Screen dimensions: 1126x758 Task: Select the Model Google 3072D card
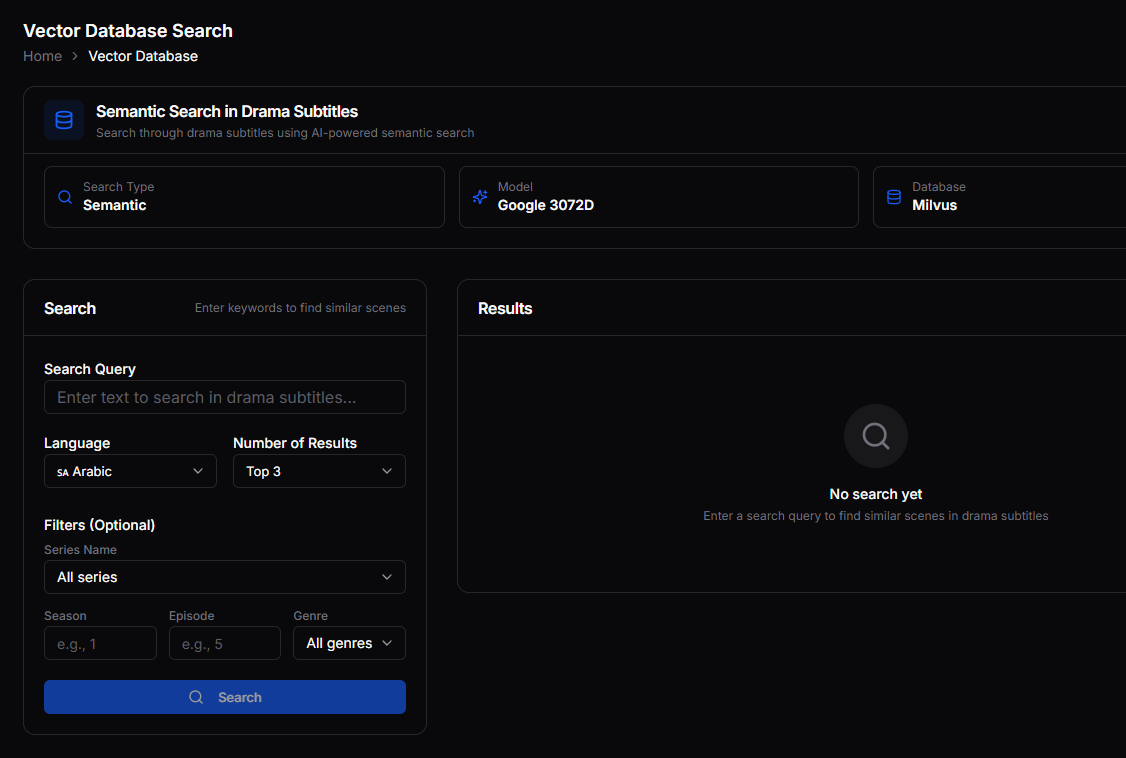click(x=658, y=197)
